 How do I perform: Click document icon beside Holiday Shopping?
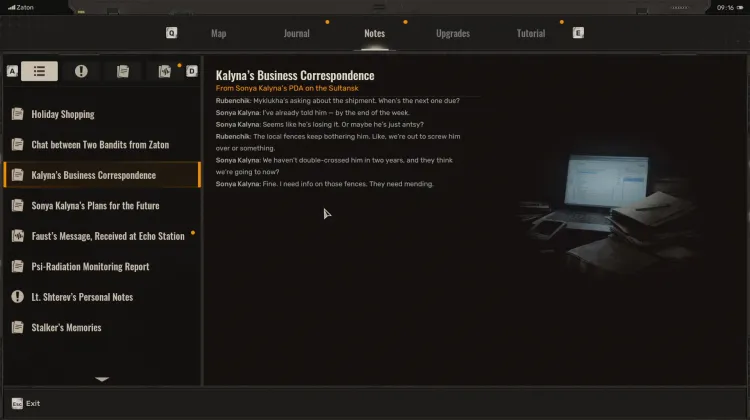(18, 114)
